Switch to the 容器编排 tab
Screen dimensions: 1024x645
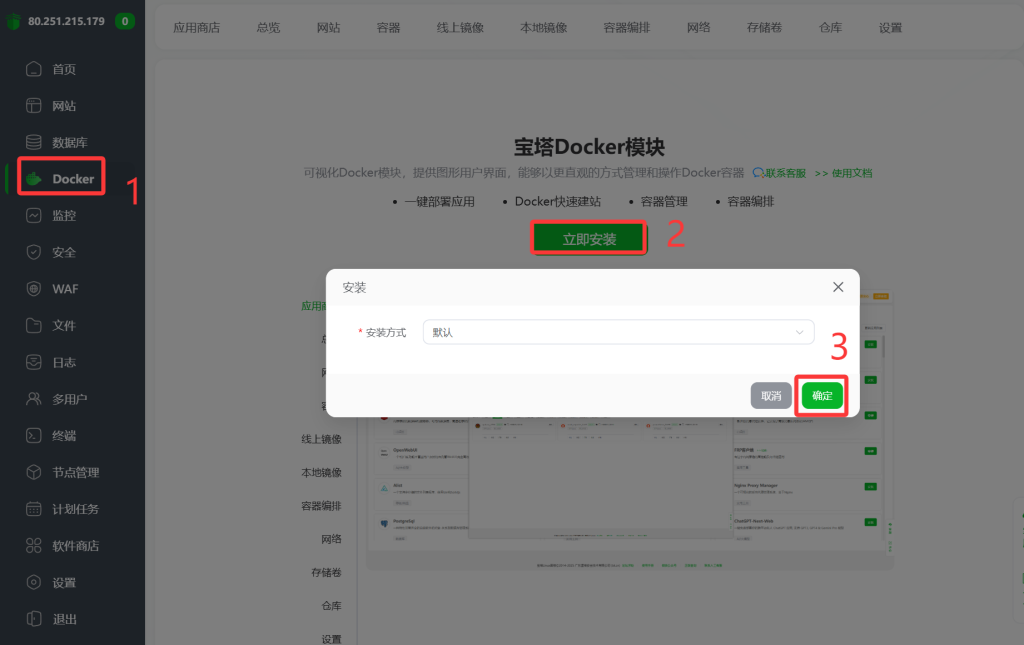coord(626,28)
